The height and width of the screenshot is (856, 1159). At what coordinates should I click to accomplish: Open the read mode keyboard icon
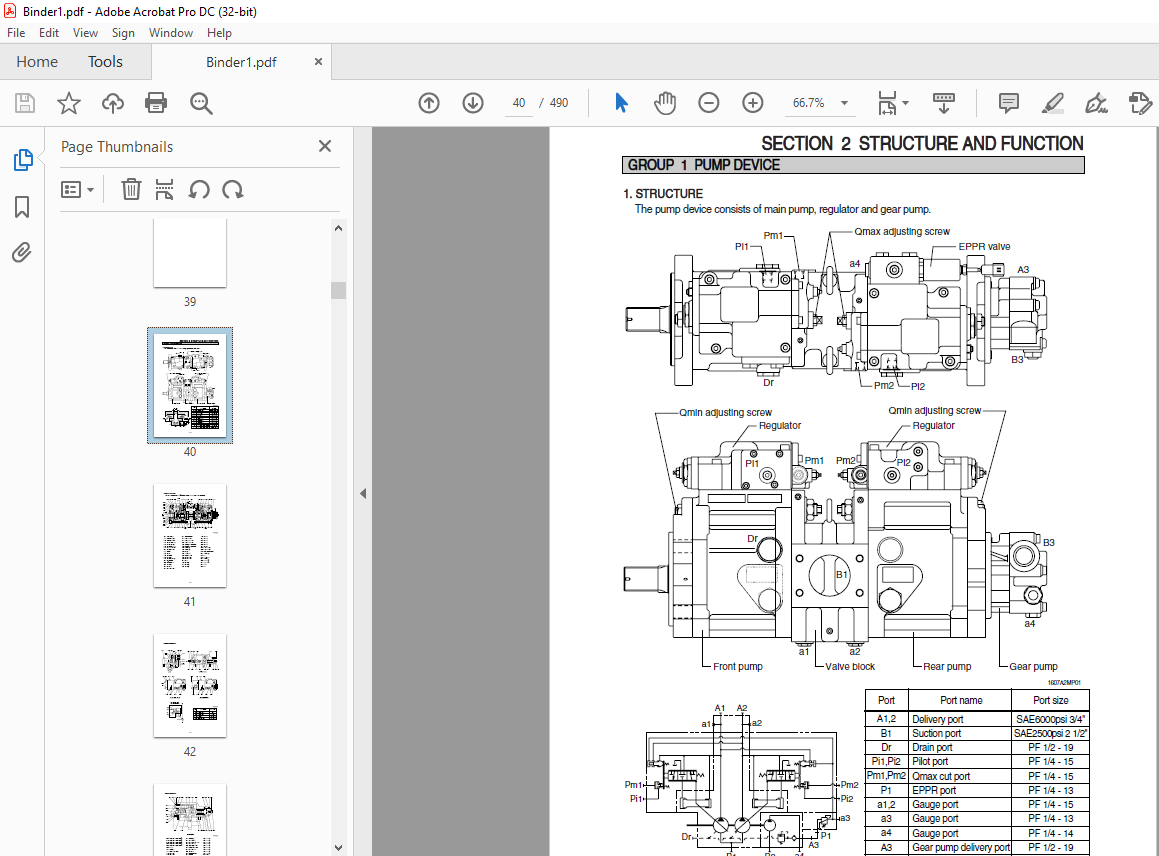point(944,103)
